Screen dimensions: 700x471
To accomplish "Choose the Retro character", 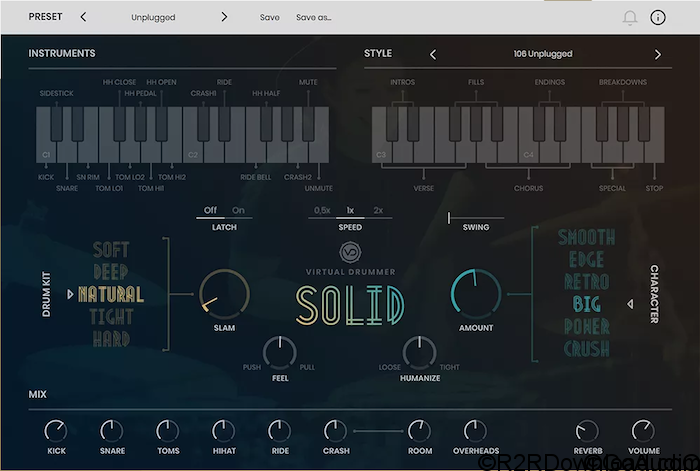I will 587,282.
